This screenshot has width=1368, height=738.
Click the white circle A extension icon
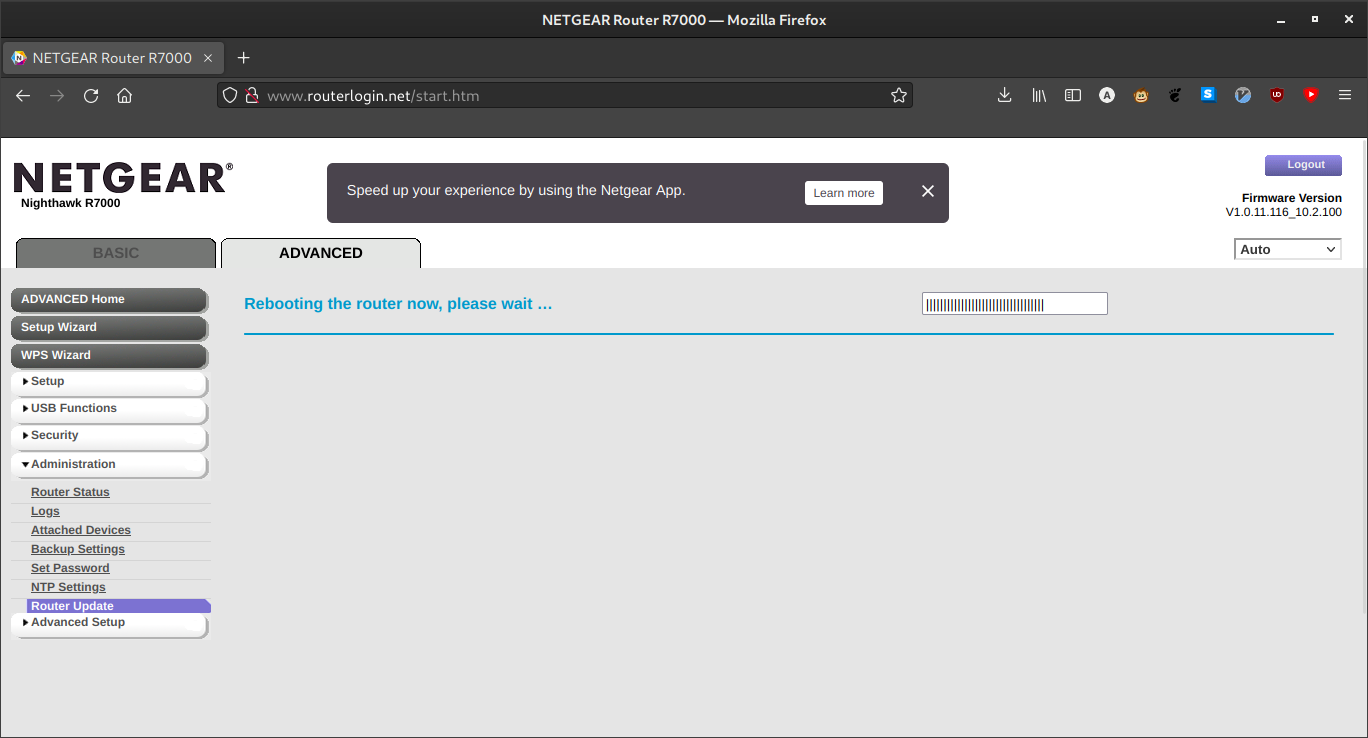click(1107, 95)
